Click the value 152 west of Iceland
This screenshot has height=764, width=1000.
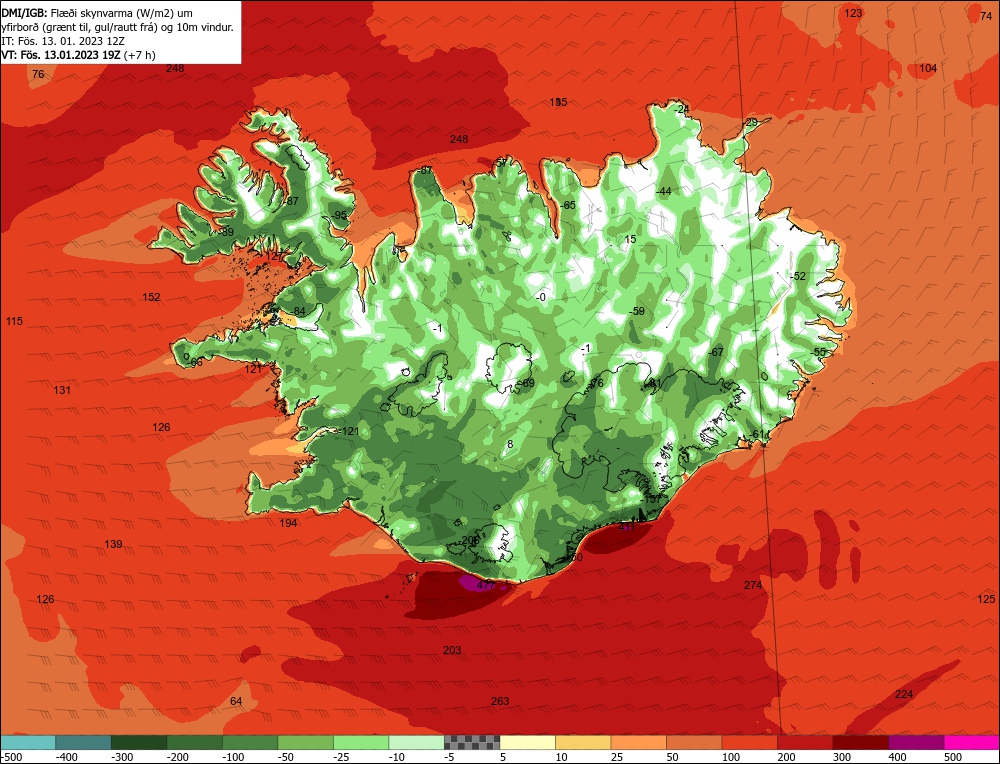click(151, 297)
